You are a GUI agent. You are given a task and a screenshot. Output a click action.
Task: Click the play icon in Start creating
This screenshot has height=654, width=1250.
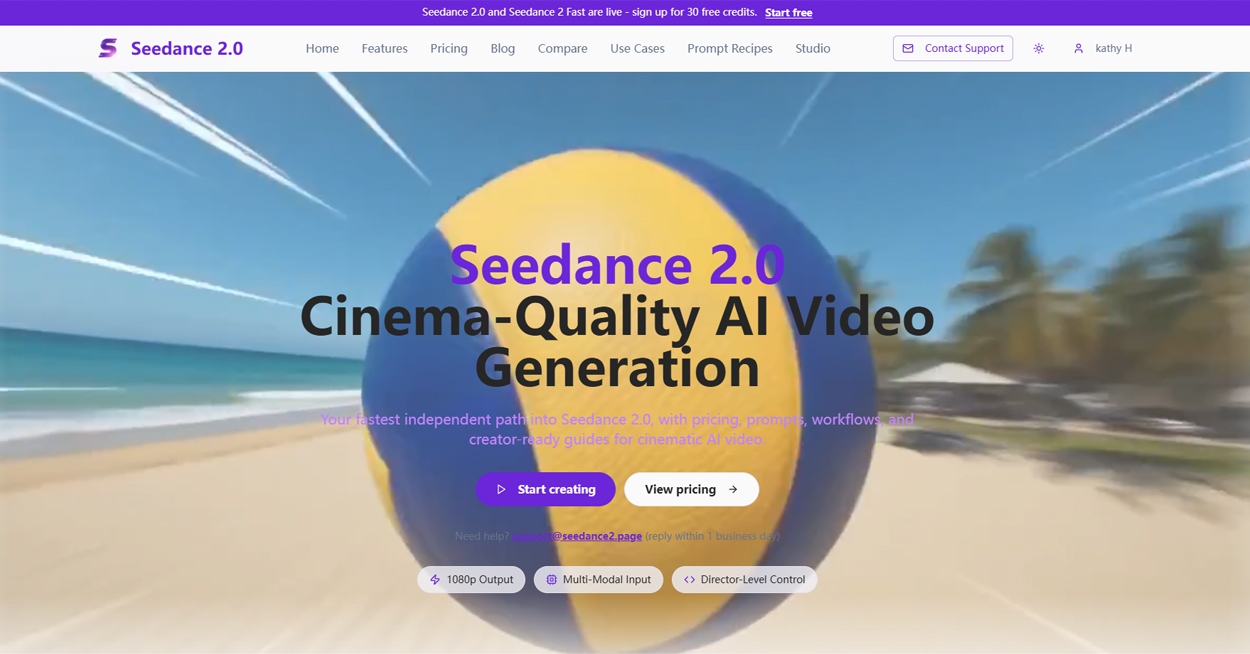(502, 489)
